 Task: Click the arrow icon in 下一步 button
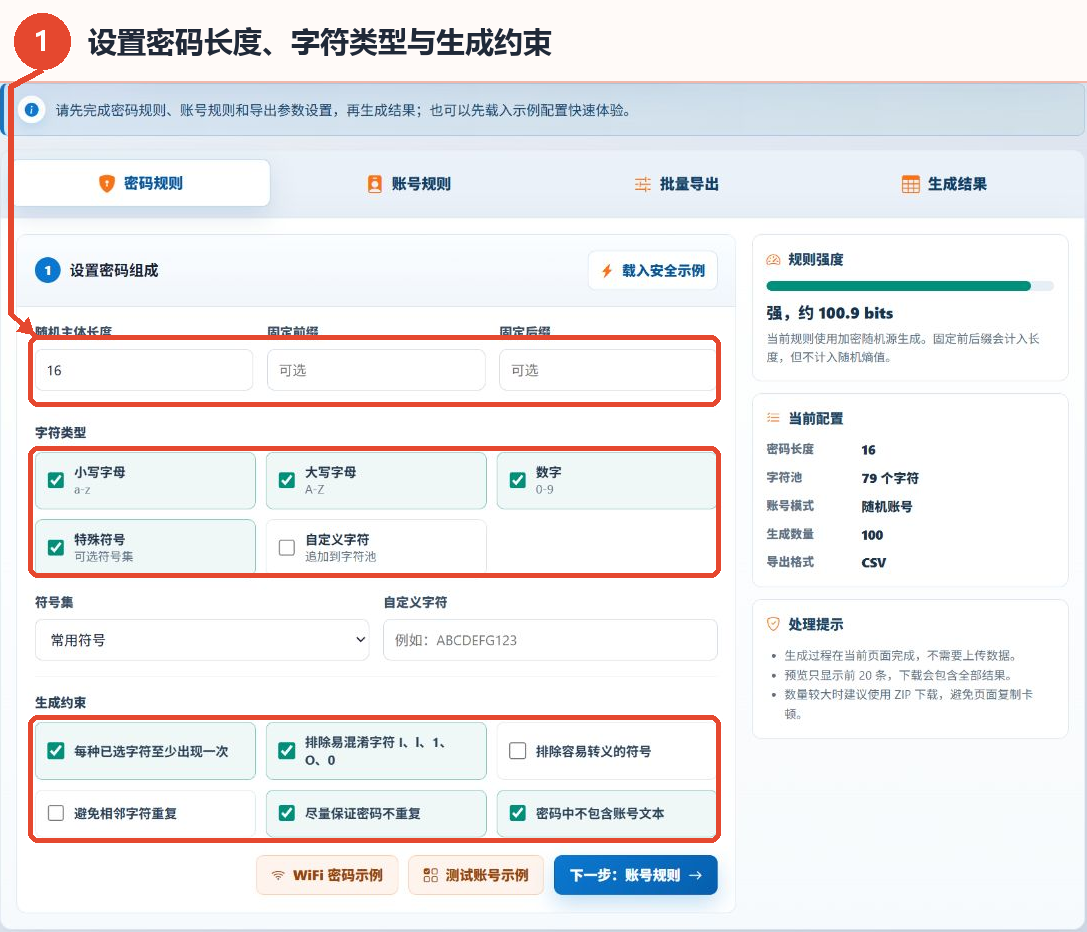point(695,875)
